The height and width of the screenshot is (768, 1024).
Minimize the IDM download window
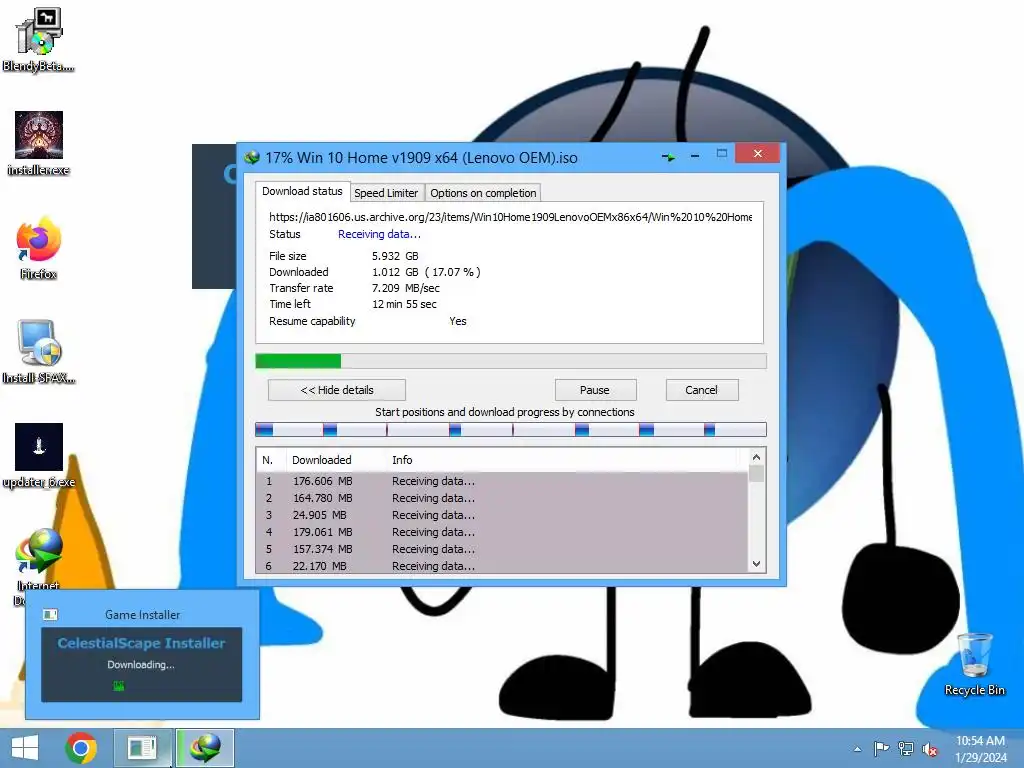(x=695, y=156)
